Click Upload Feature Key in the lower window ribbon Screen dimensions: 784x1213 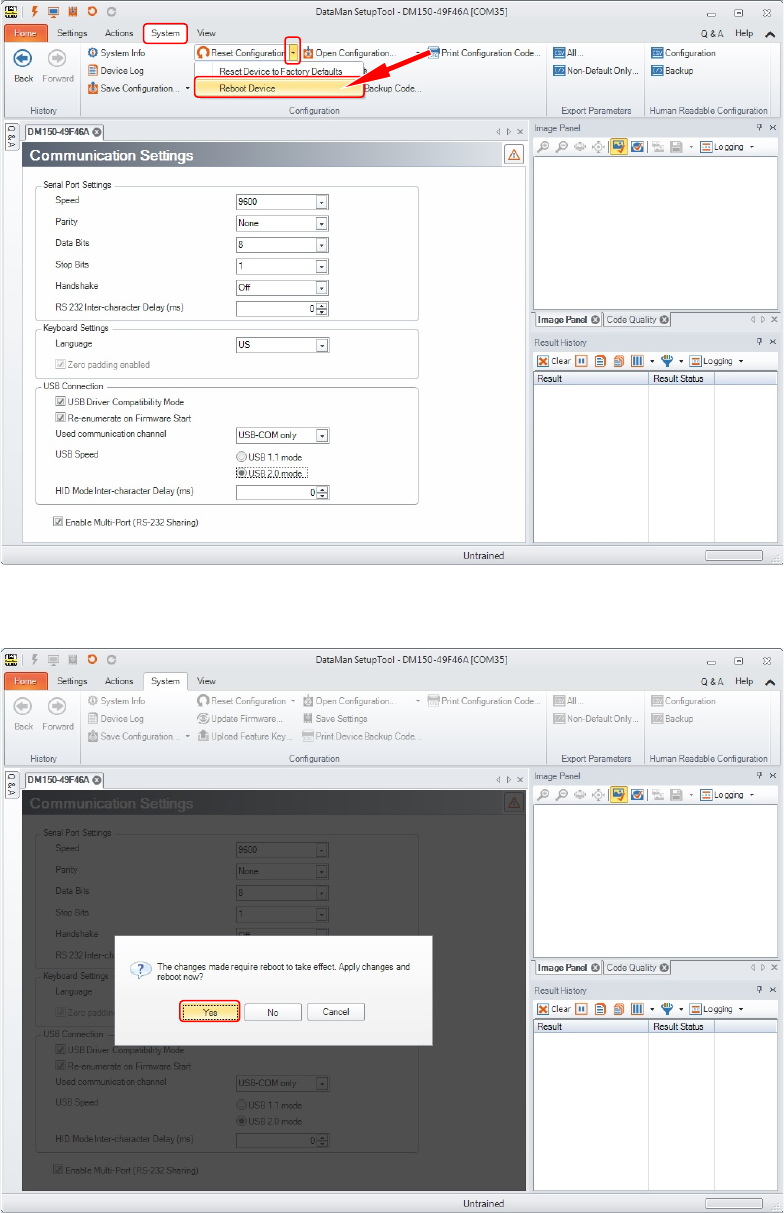tap(243, 737)
